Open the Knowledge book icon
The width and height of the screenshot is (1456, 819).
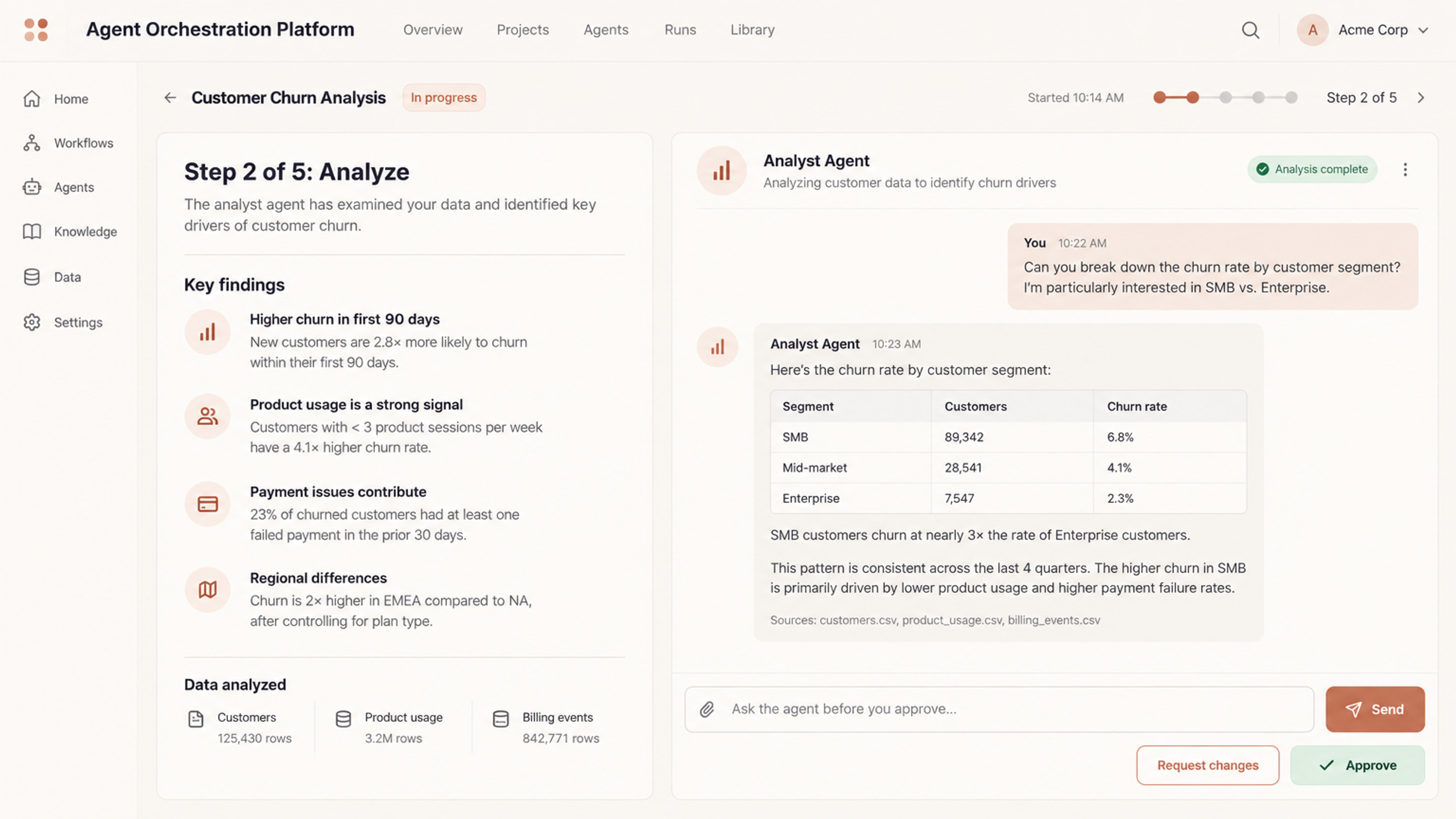(32, 231)
